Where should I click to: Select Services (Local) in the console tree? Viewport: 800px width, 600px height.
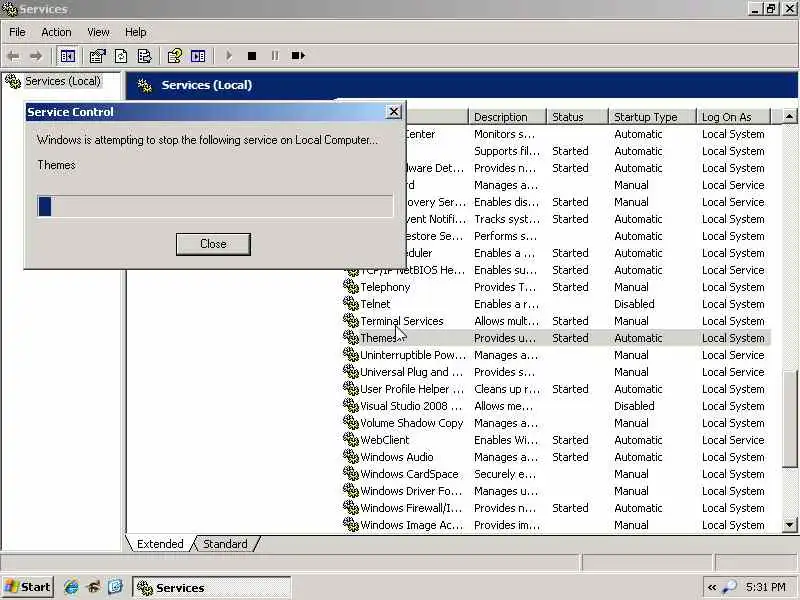[63, 81]
